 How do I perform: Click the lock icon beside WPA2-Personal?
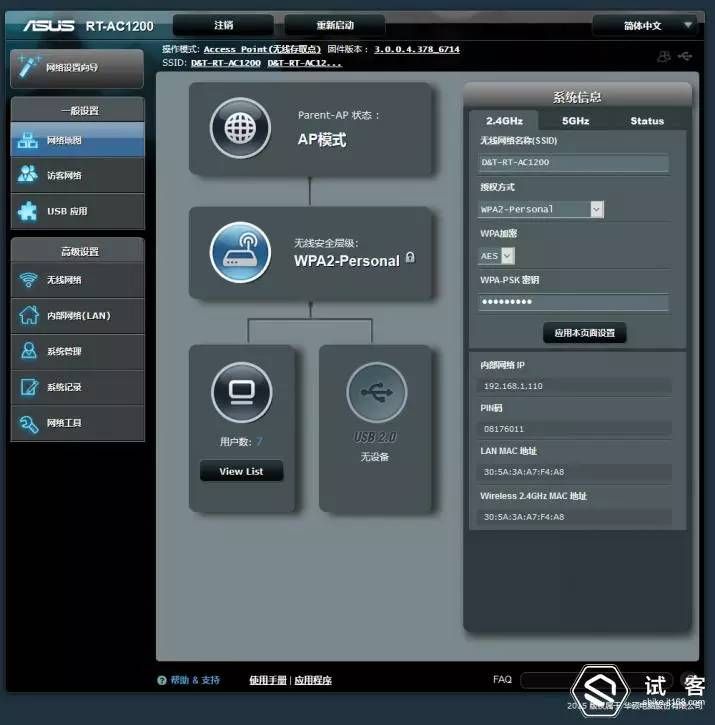point(410,257)
